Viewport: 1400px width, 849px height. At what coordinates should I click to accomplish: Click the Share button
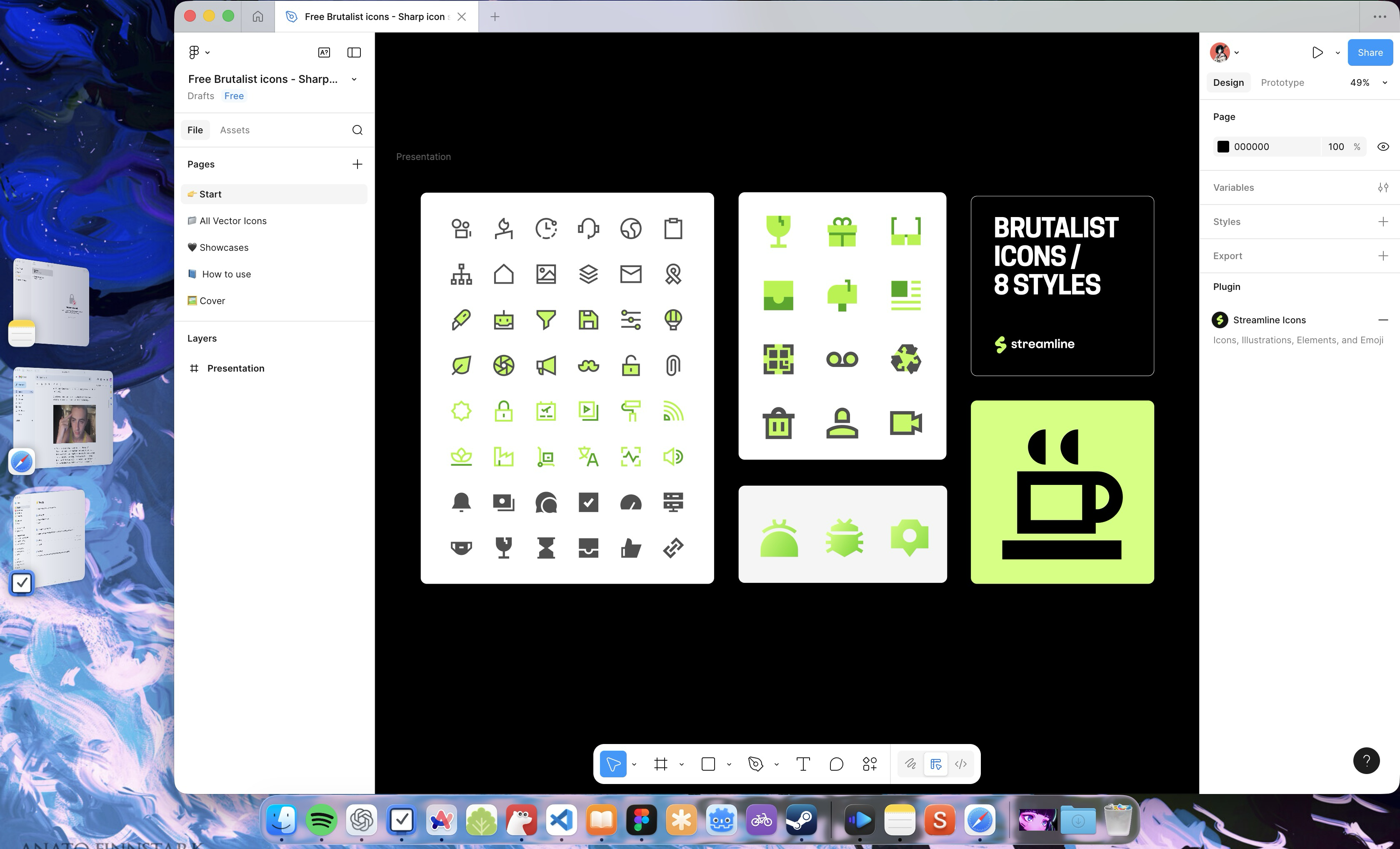(x=1370, y=52)
